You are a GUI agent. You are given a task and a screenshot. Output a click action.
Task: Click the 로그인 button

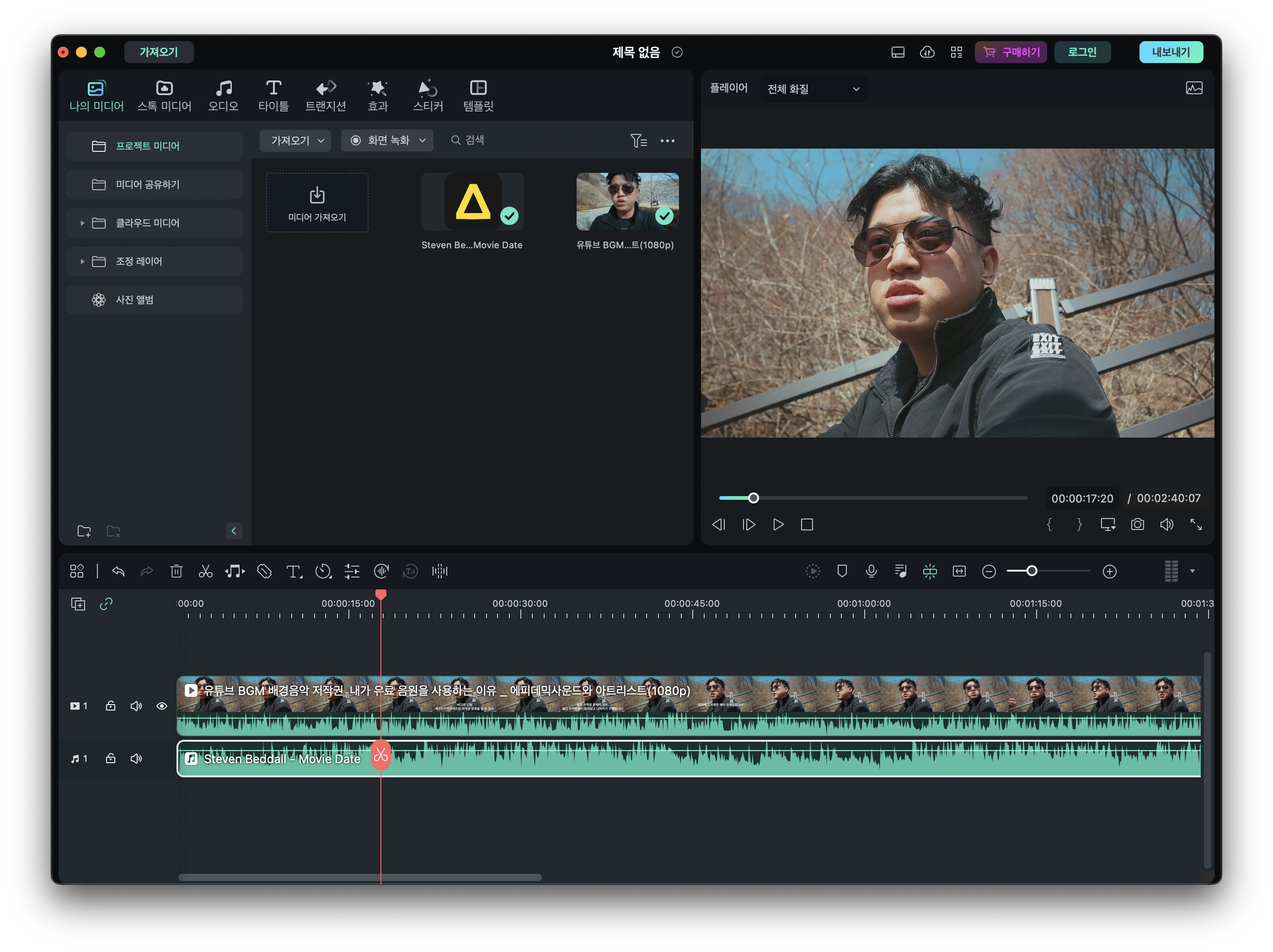pos(1082,52)
